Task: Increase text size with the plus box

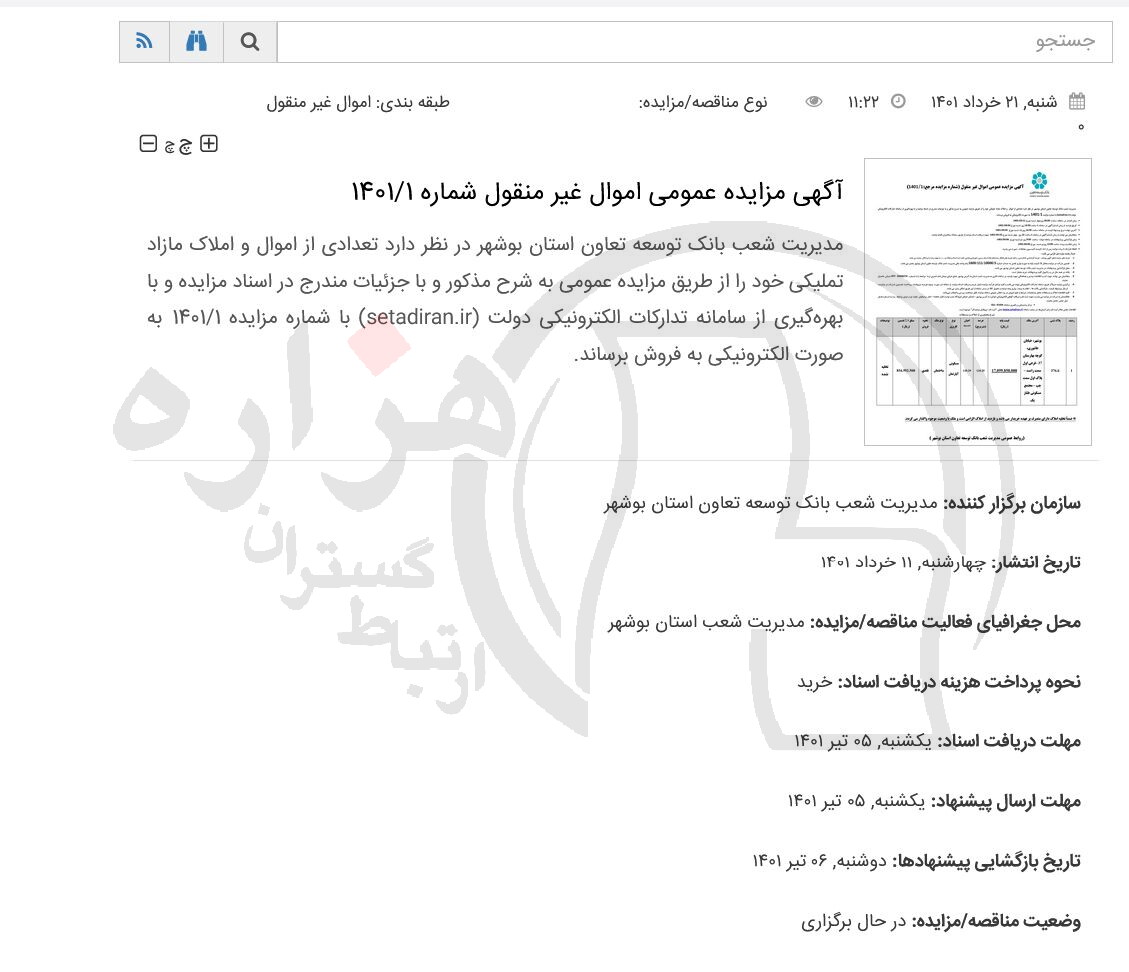Action: (x=208, y=144)
